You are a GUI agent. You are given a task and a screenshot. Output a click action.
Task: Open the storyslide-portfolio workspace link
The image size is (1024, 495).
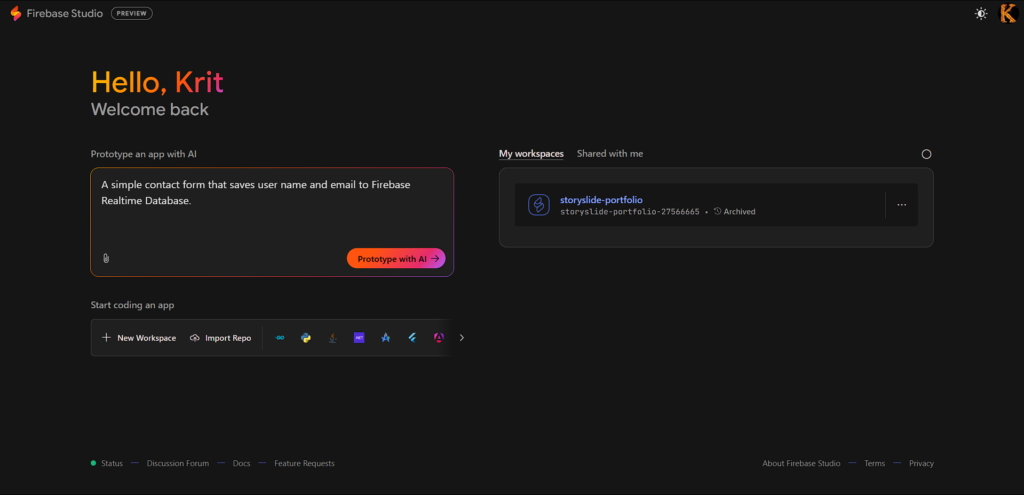tap(601, 200)
